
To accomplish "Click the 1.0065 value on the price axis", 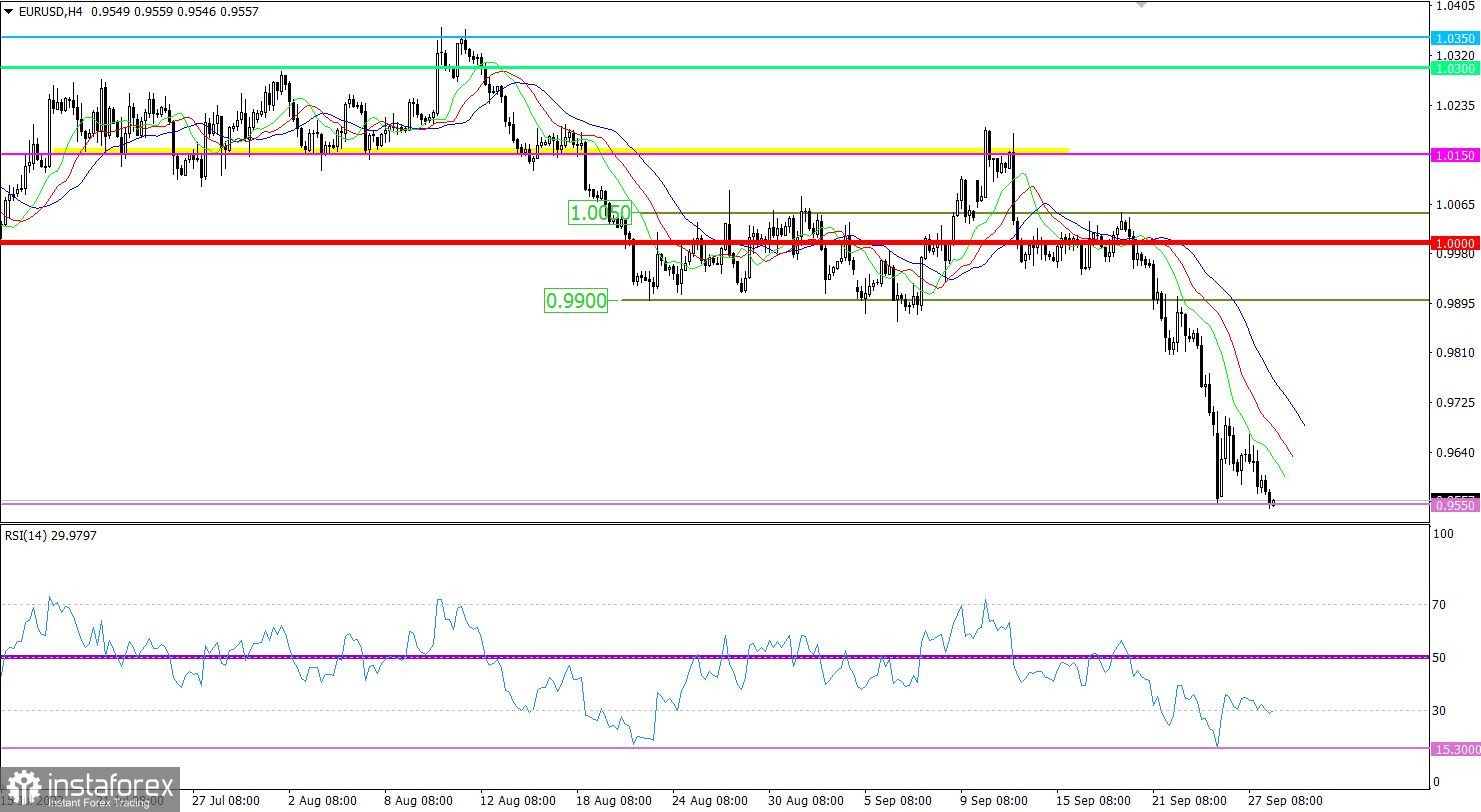I will coord(1453,204).
